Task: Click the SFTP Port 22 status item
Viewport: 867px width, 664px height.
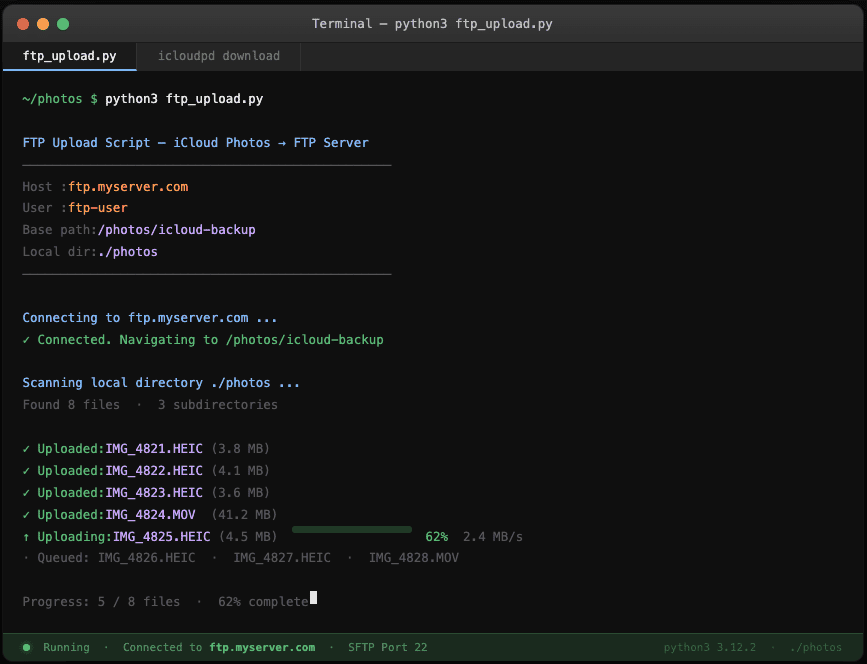Action: [x=387, y=647]
